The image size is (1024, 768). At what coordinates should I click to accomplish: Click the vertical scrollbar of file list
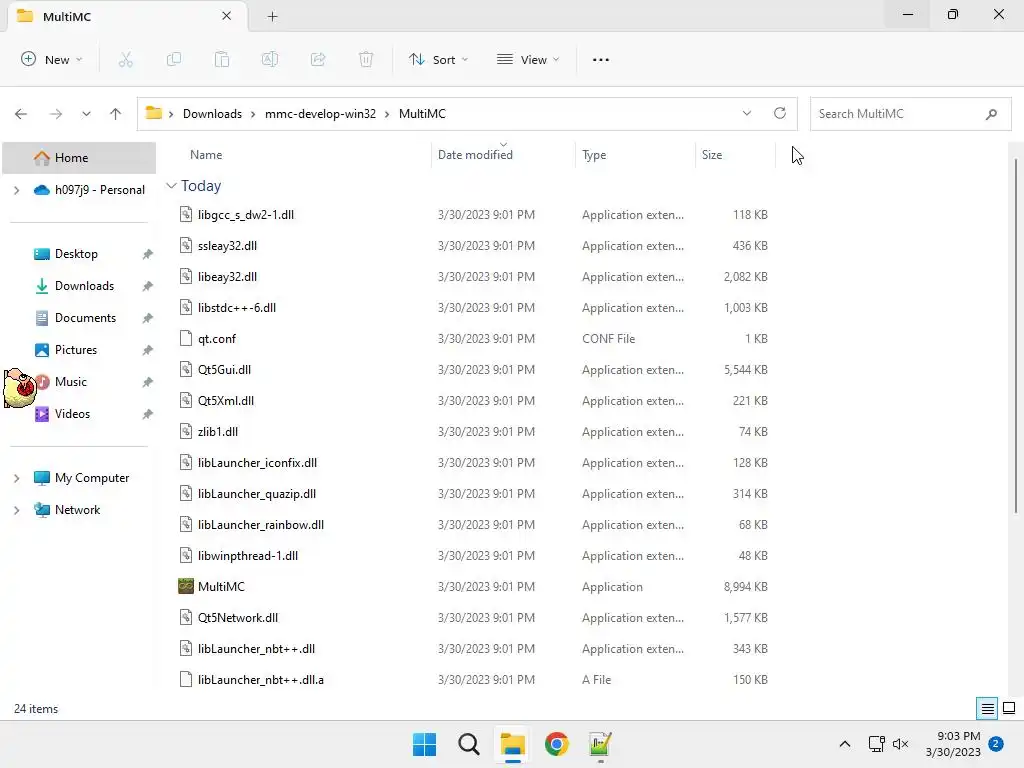pyautogui.click(x=1016, y=335)
